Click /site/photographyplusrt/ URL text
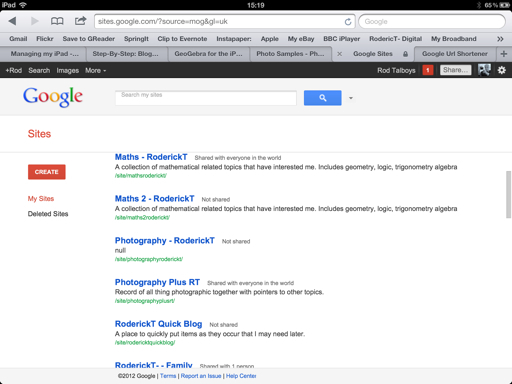Viewport: 512px width, 384px height. pos(145,301)
